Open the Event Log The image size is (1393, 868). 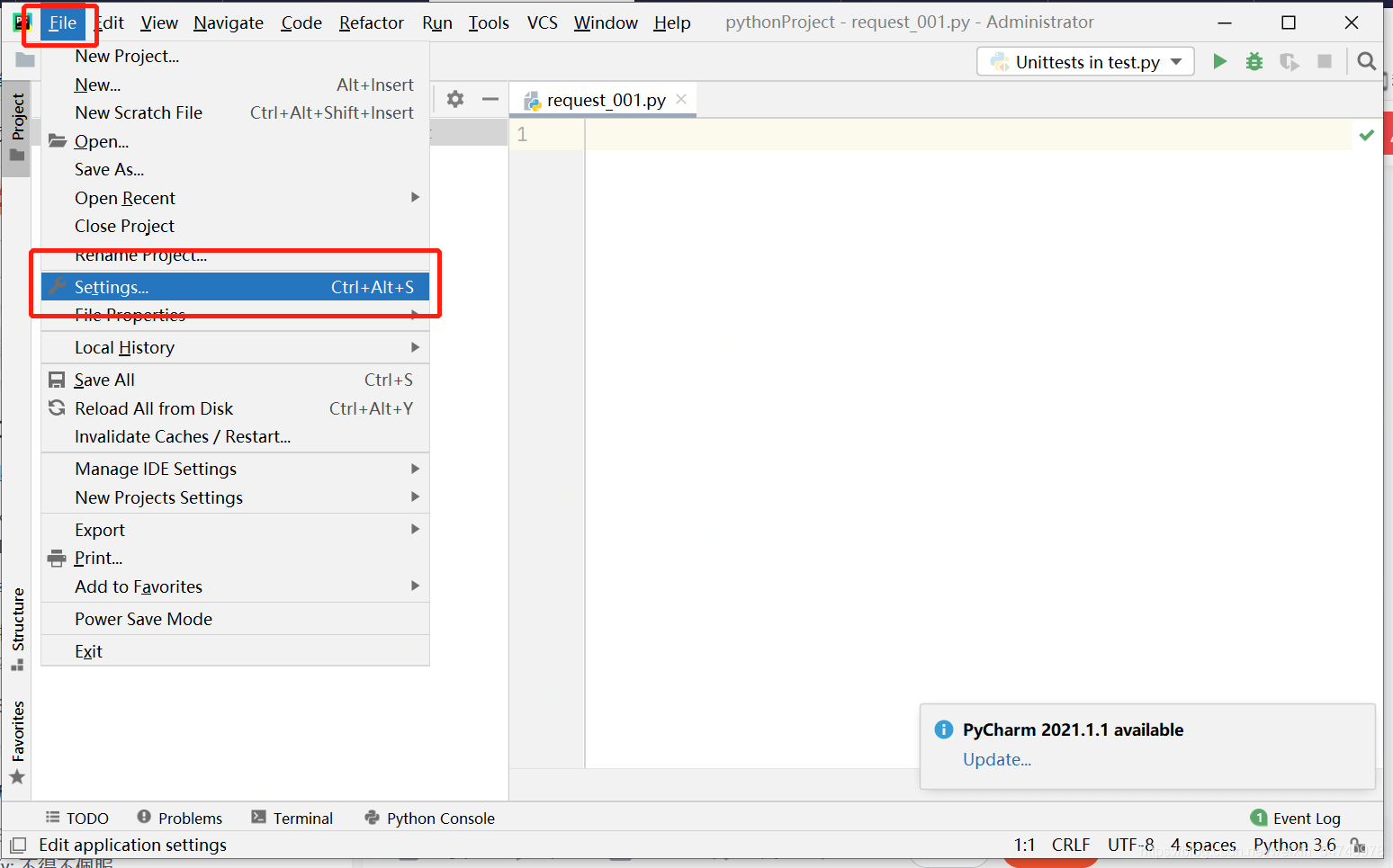(1296, 818)
